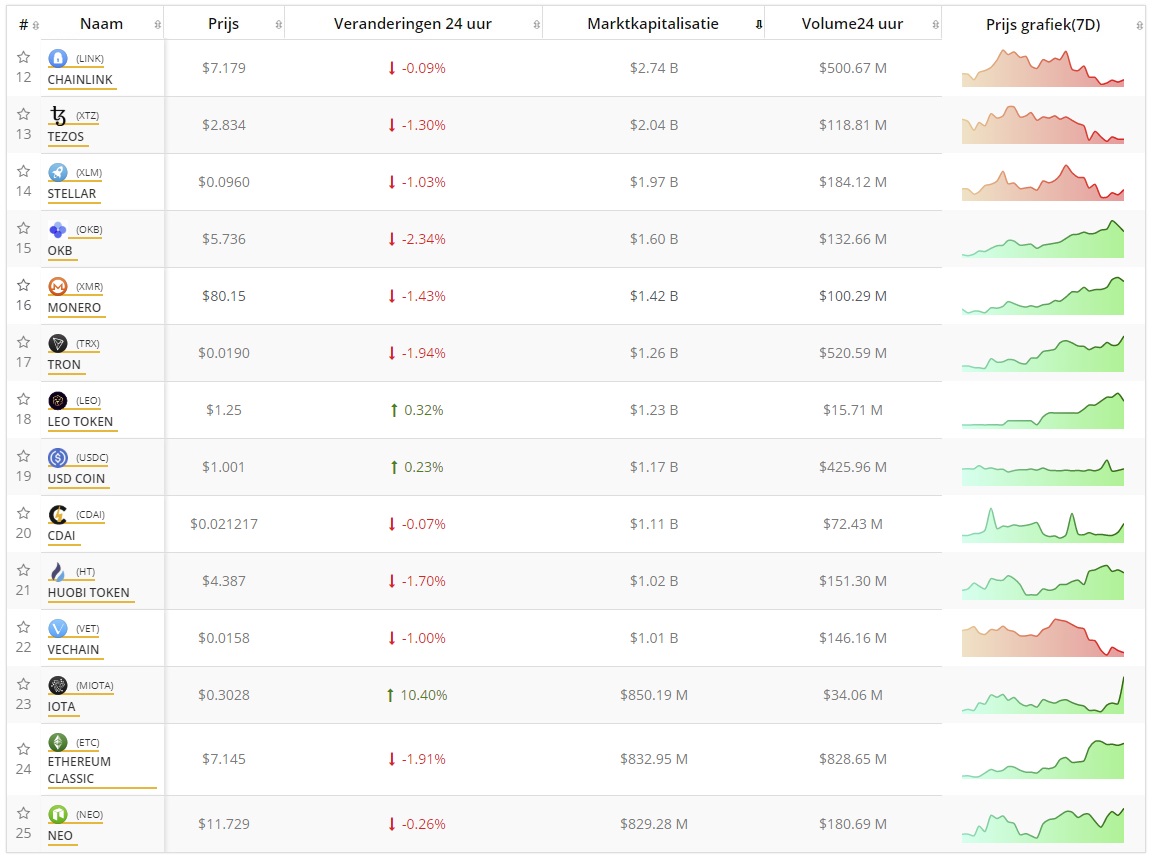The image size is (1155, 862).
Task: Click the Huobi Token logo icon
Action: [x=57, y=572]
